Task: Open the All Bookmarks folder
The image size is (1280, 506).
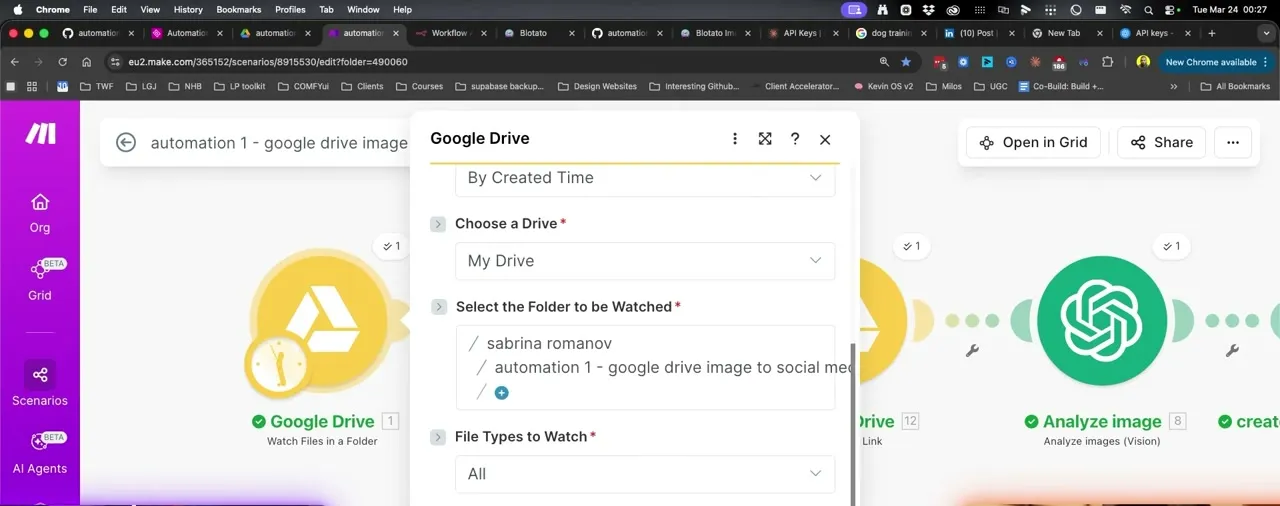Action: [x=1235, y=86]
